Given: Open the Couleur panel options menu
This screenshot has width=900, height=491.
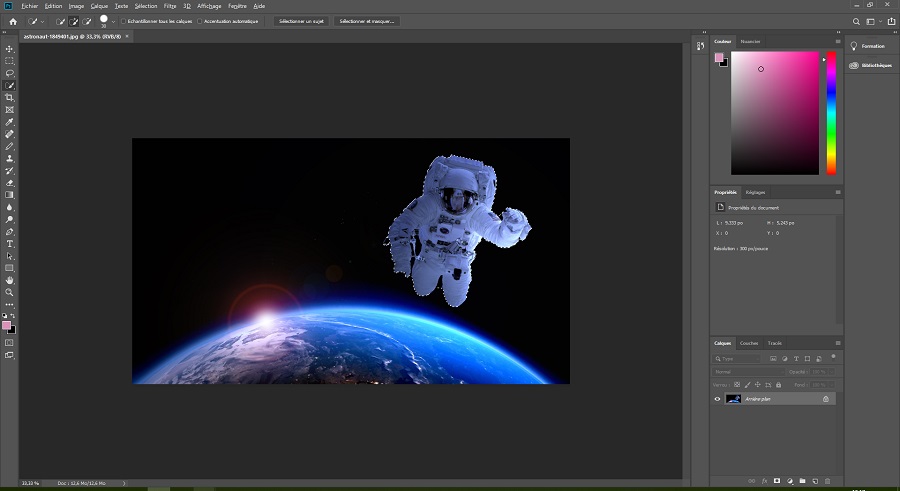Looking at the screenshot, I should (x=838, y=41).
